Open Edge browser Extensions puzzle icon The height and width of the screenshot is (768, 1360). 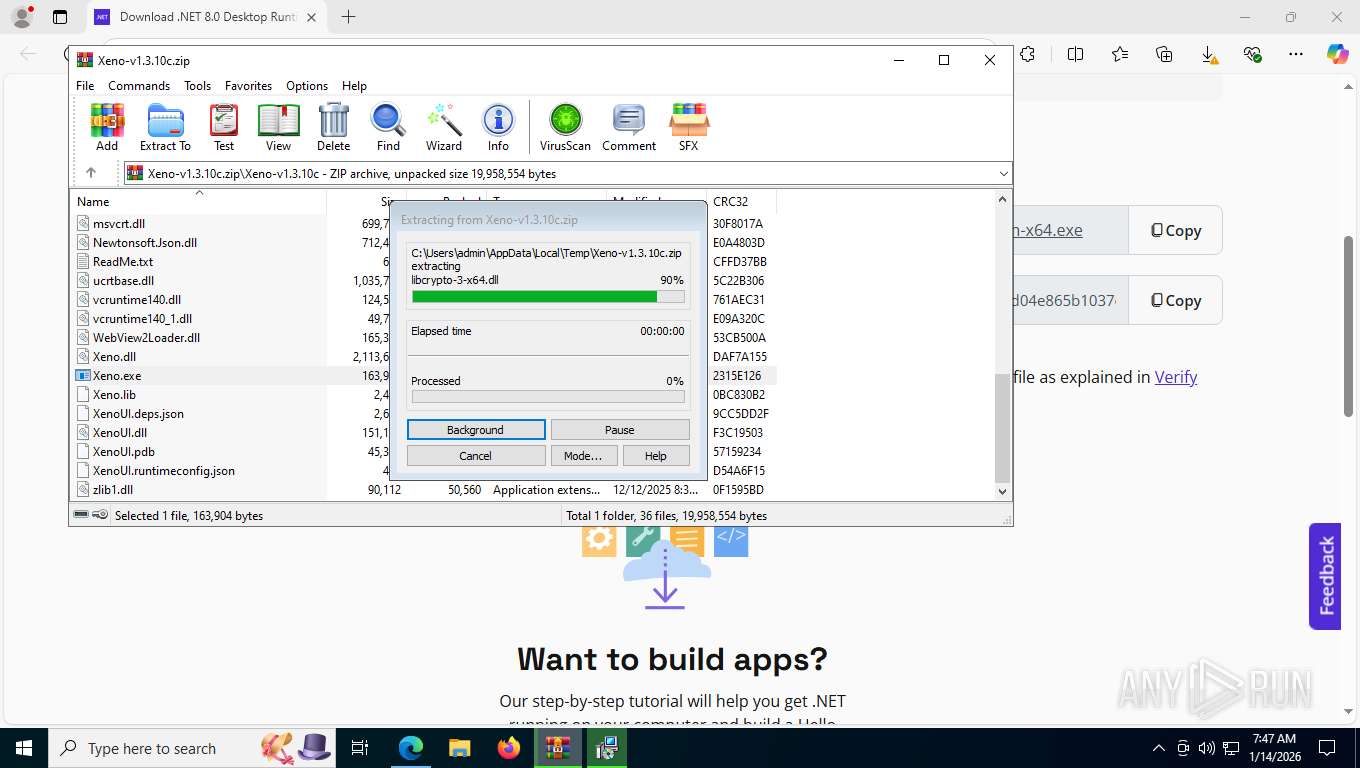(x=1028, y=54)
